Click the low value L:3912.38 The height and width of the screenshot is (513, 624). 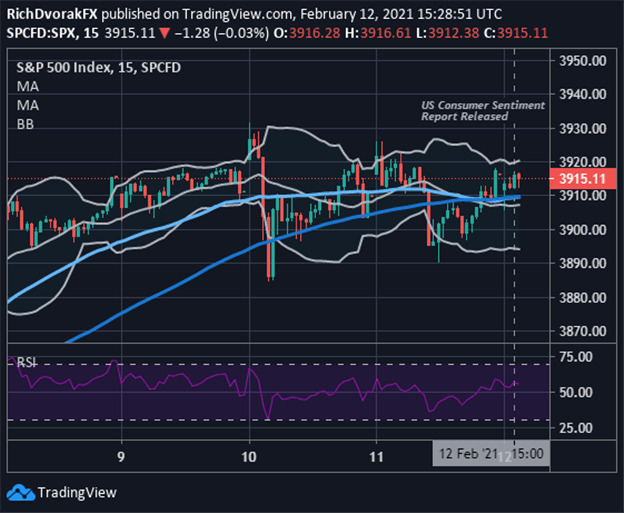447,33
